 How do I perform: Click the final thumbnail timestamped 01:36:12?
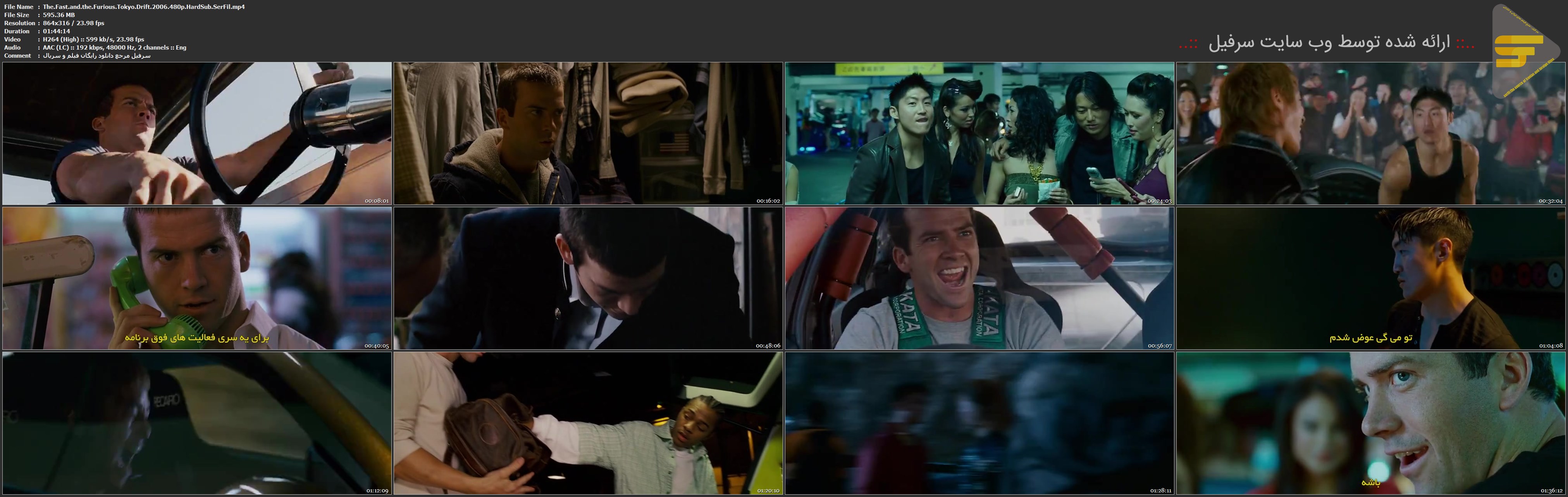point(1371,423)
